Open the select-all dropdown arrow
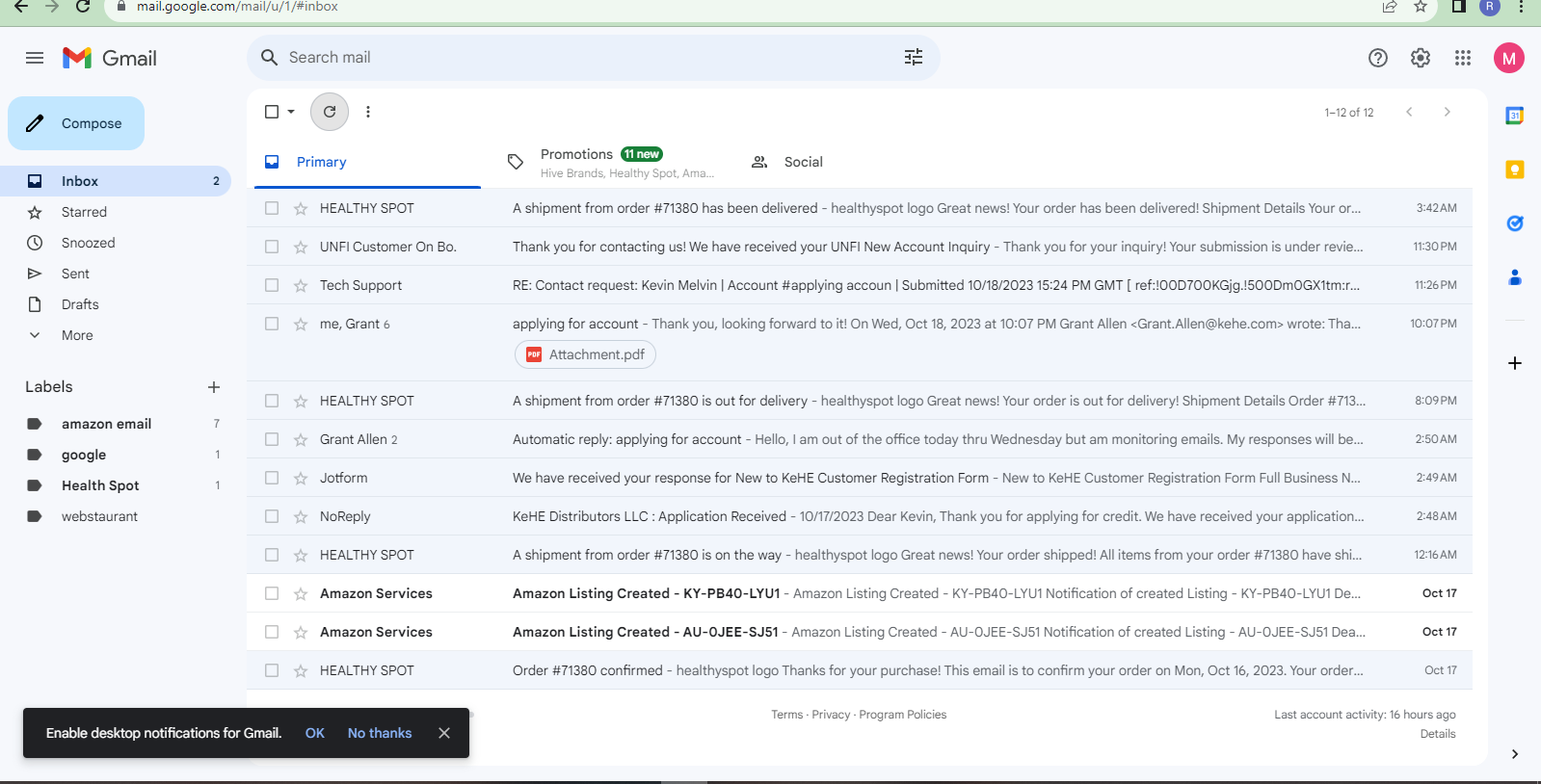Viewport: 1541px width, 784px height. coord(291,112)
